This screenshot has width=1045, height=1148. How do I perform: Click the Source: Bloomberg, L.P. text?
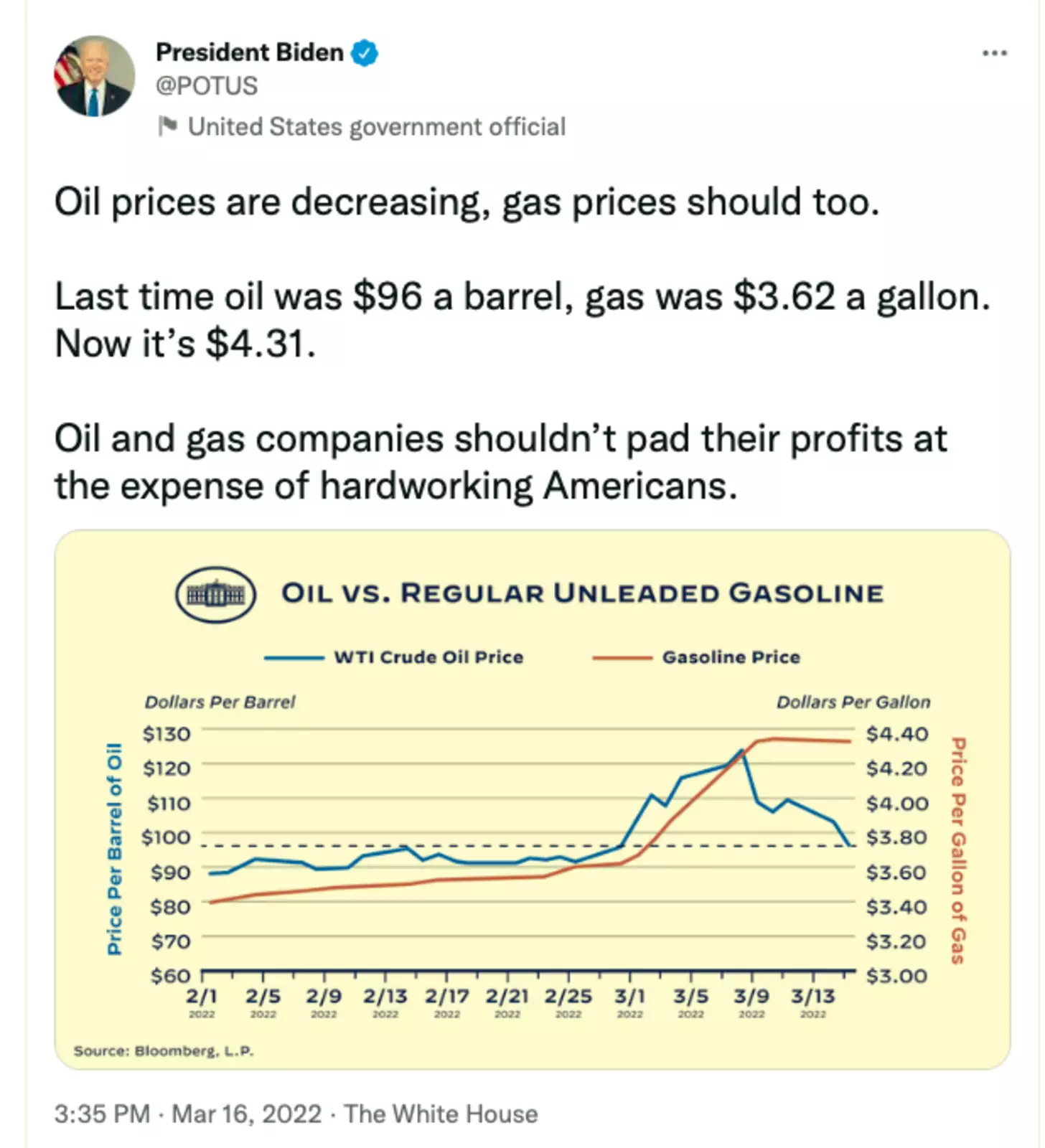[164, 1051]
